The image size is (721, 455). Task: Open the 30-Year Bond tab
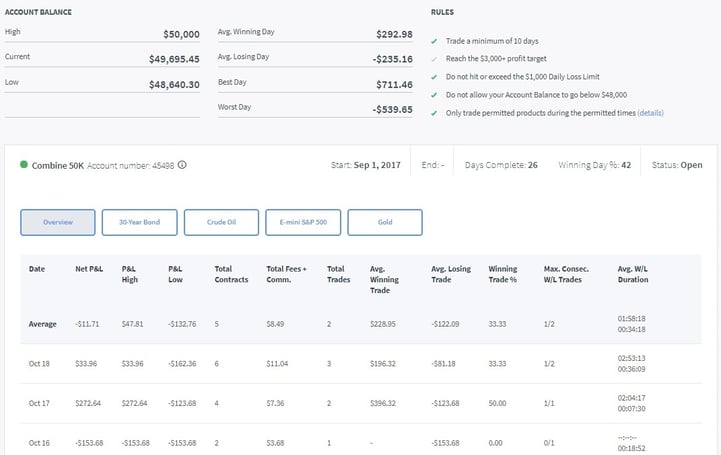(139, 222)
